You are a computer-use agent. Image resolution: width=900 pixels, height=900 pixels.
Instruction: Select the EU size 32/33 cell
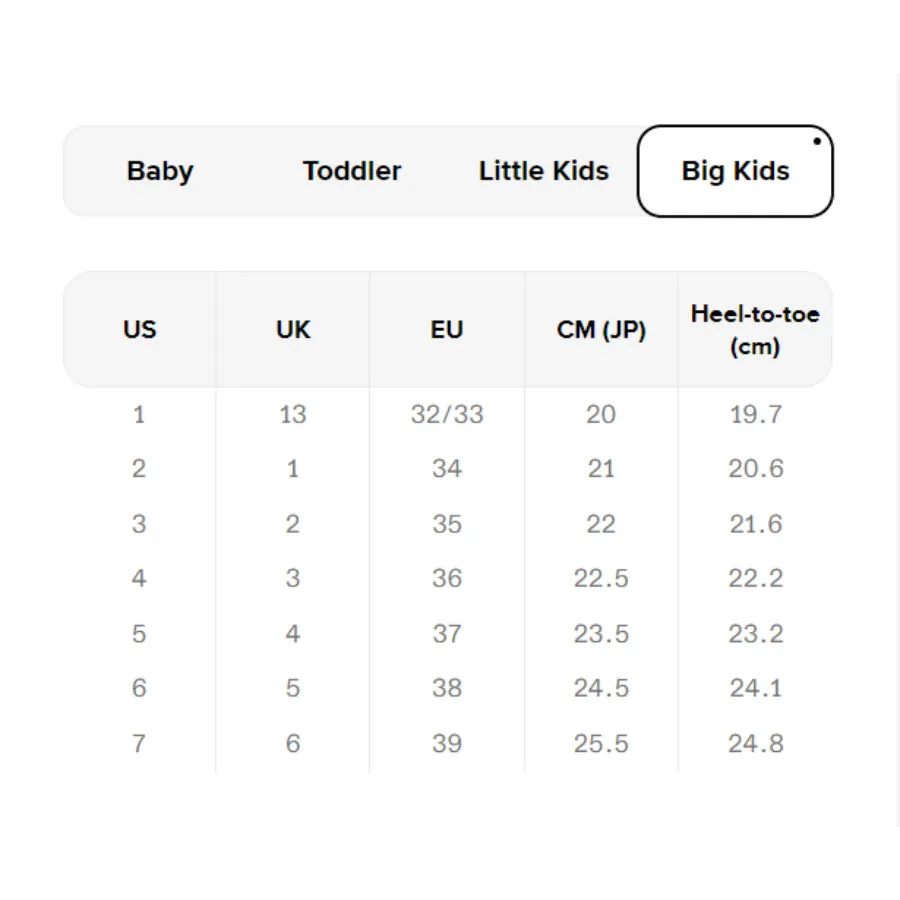[x=447, y=414]
